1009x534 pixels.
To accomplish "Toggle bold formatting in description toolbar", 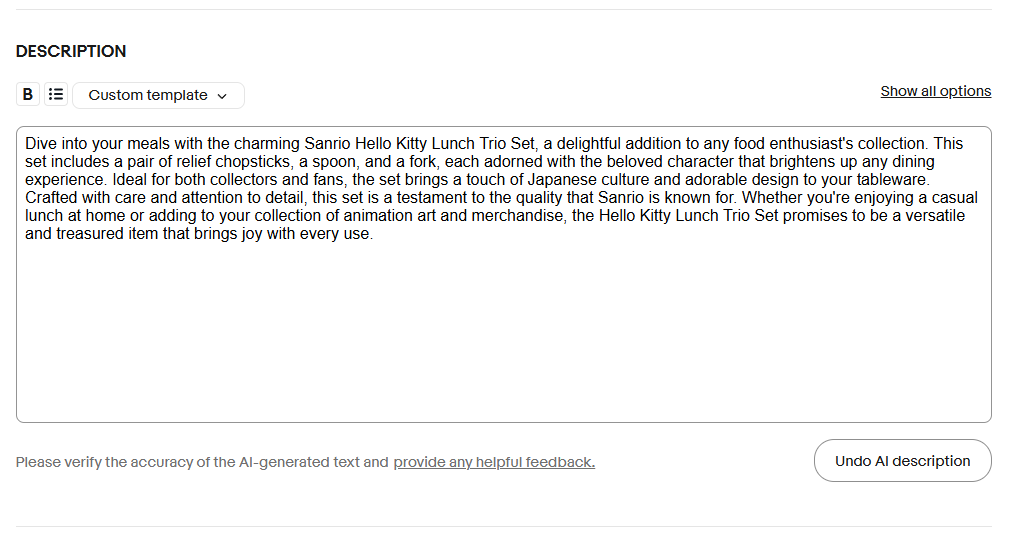I will 28,95.
